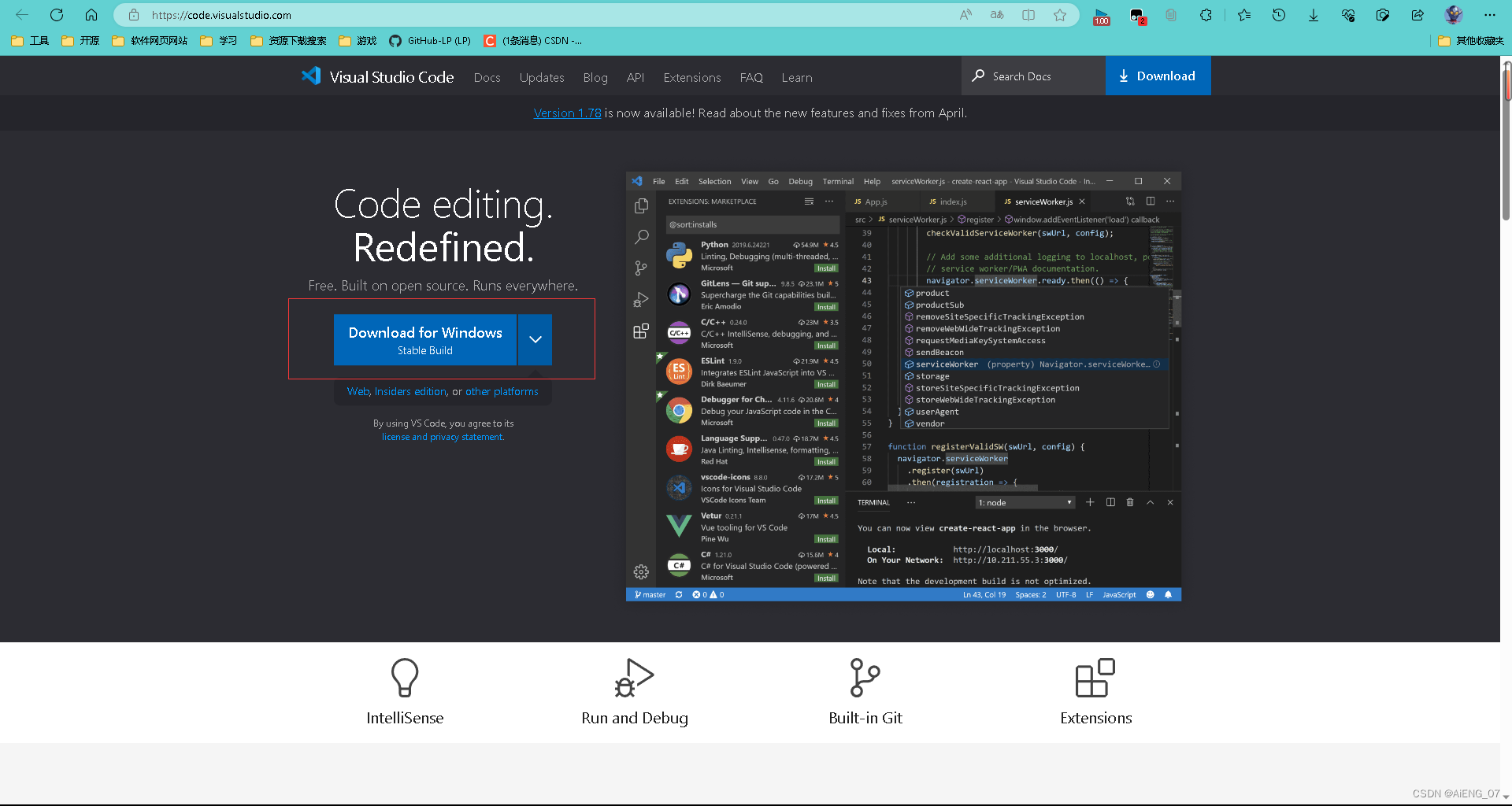Screen dimensions: 1512x806
Task: Open the video speed 1.00 extension
Action: (x=1102, y=17)
